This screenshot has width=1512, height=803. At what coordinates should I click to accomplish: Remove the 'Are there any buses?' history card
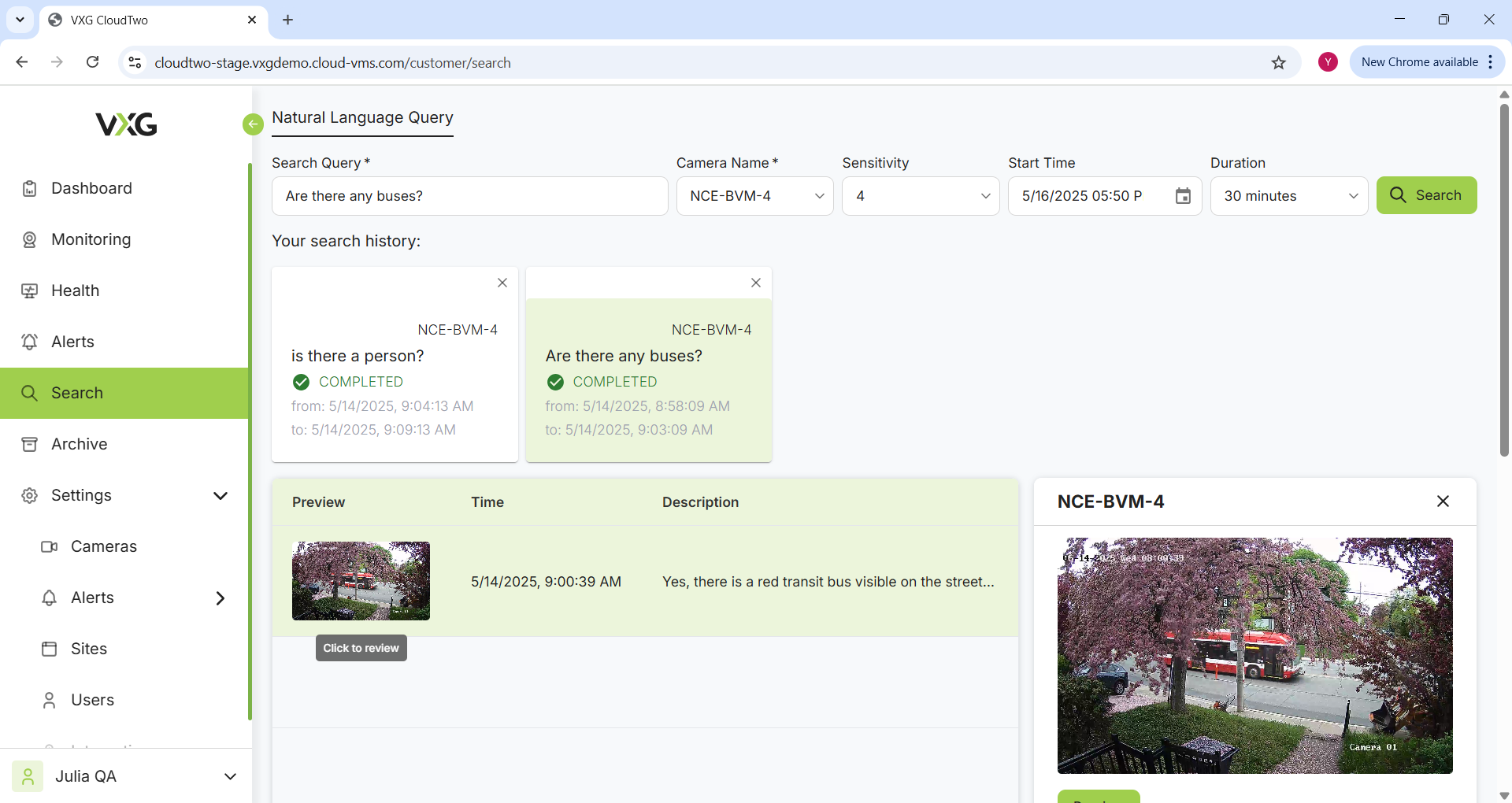tap(755, 283)
